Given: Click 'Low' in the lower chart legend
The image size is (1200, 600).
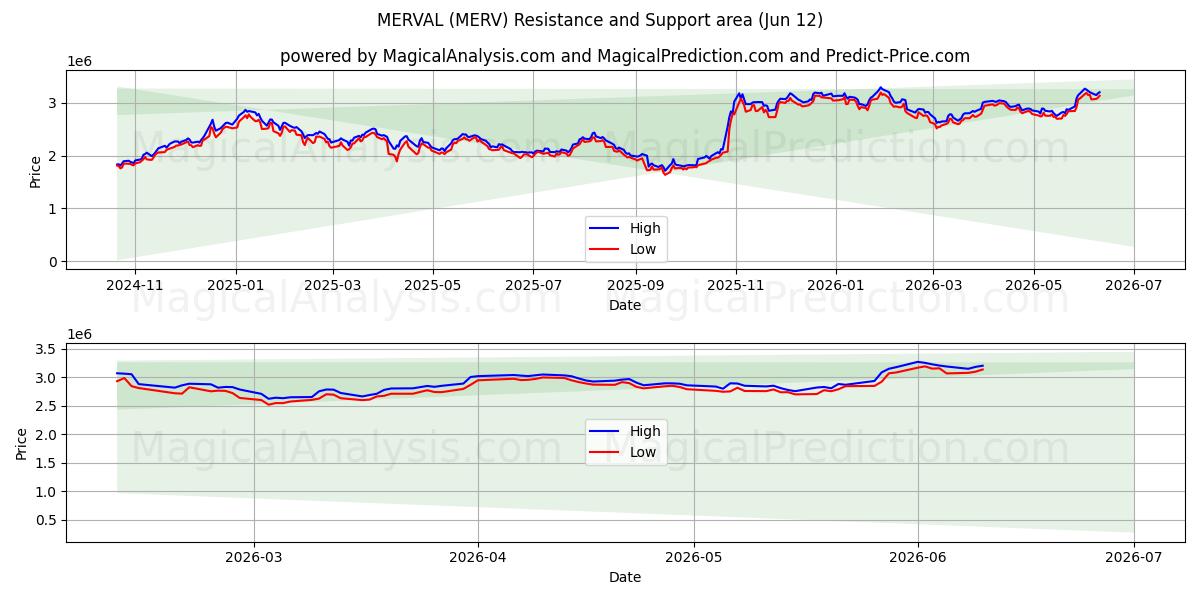Looking at the screenshot, I should point(643,452).
